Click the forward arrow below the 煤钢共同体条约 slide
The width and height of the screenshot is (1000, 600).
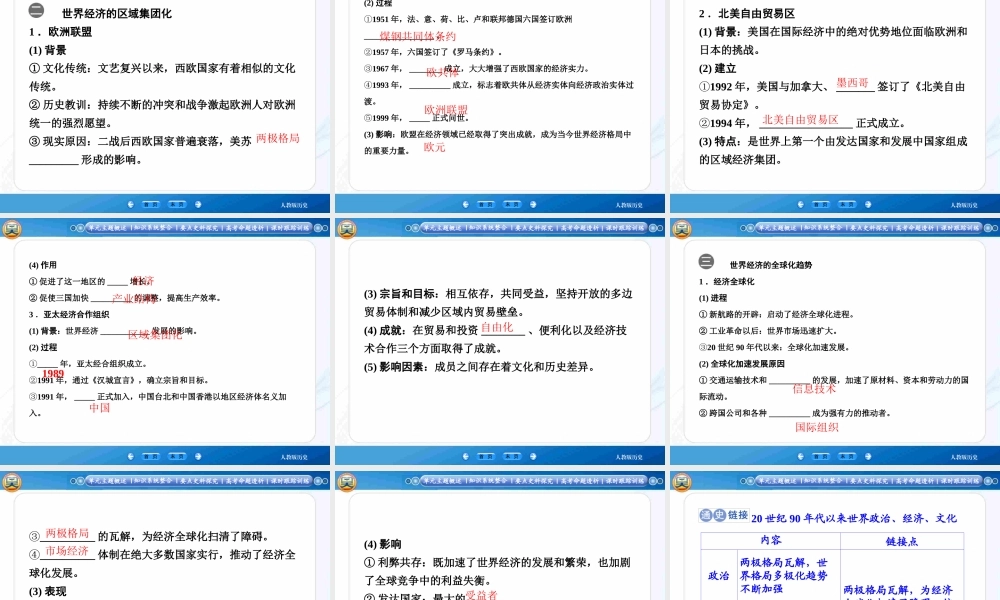[x=533, y=205]
